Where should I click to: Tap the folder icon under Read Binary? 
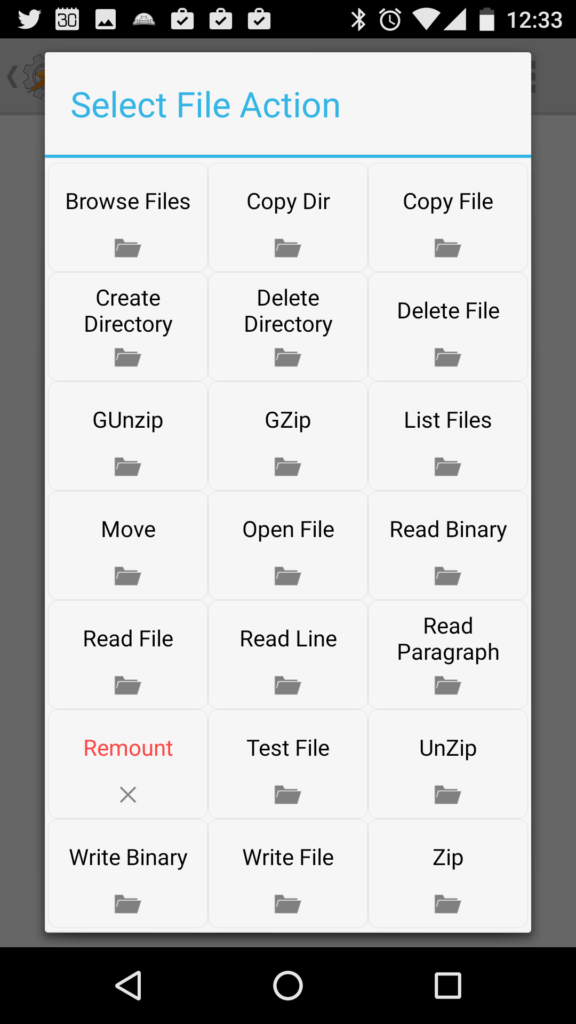pyautogui.click(x=448, y=576)
